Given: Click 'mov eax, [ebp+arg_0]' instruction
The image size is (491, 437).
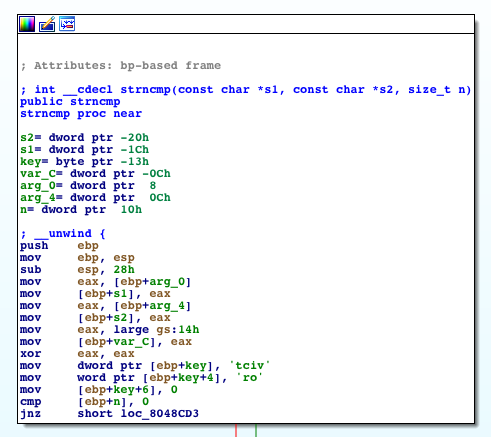Looking at the screenshot, I should tap(105, 281).
